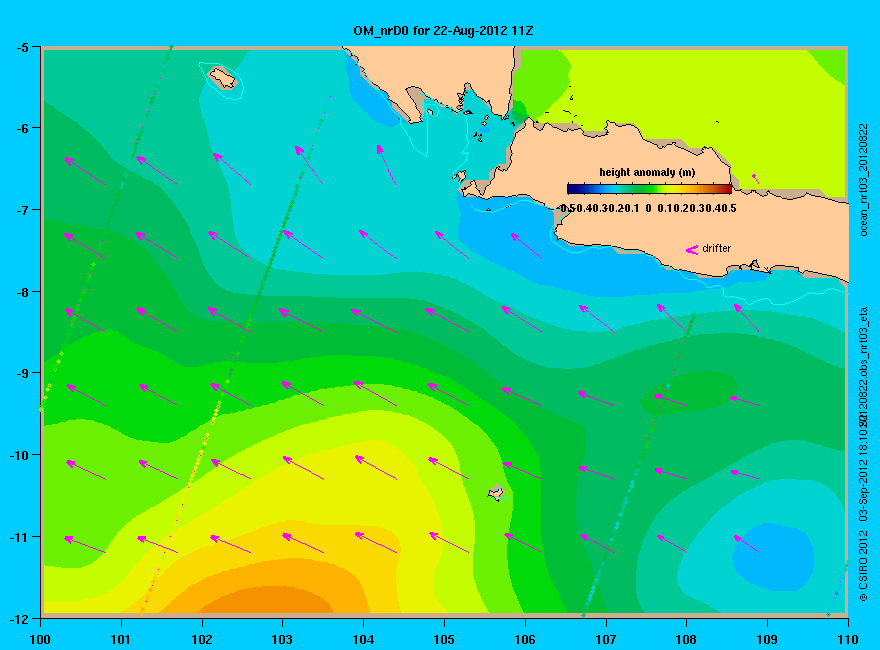Click the colorbar scale numbers below the colorbar
This screenshot has width=880, height=650.
[x=648, y=208]
